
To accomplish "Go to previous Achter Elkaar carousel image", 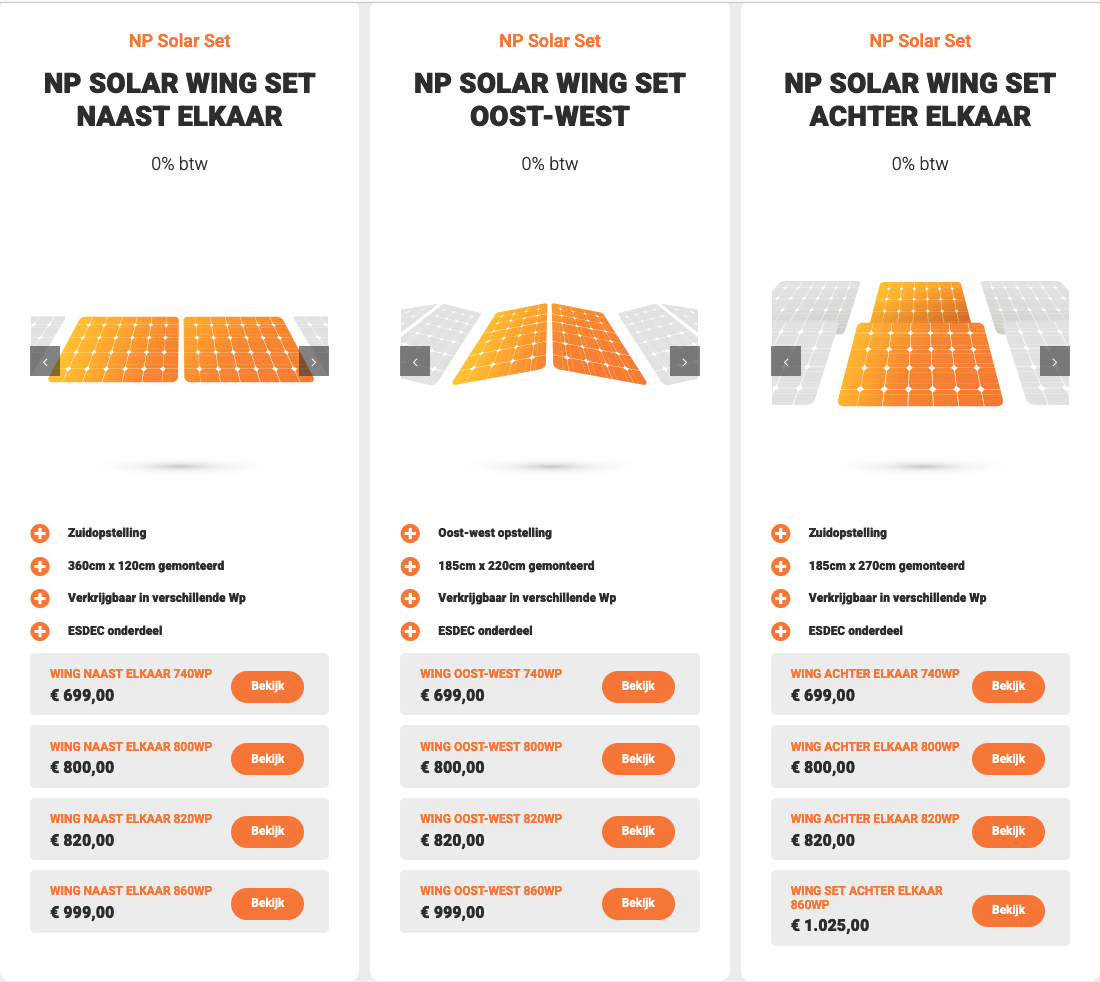I will click(x=786, y=361).
